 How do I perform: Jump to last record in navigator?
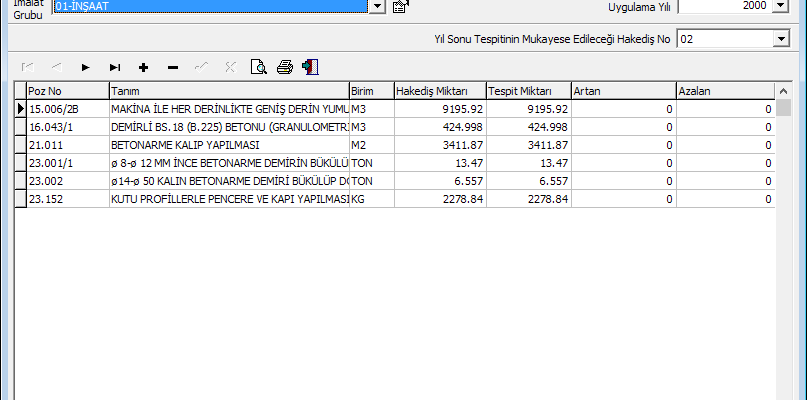[115, 67]
